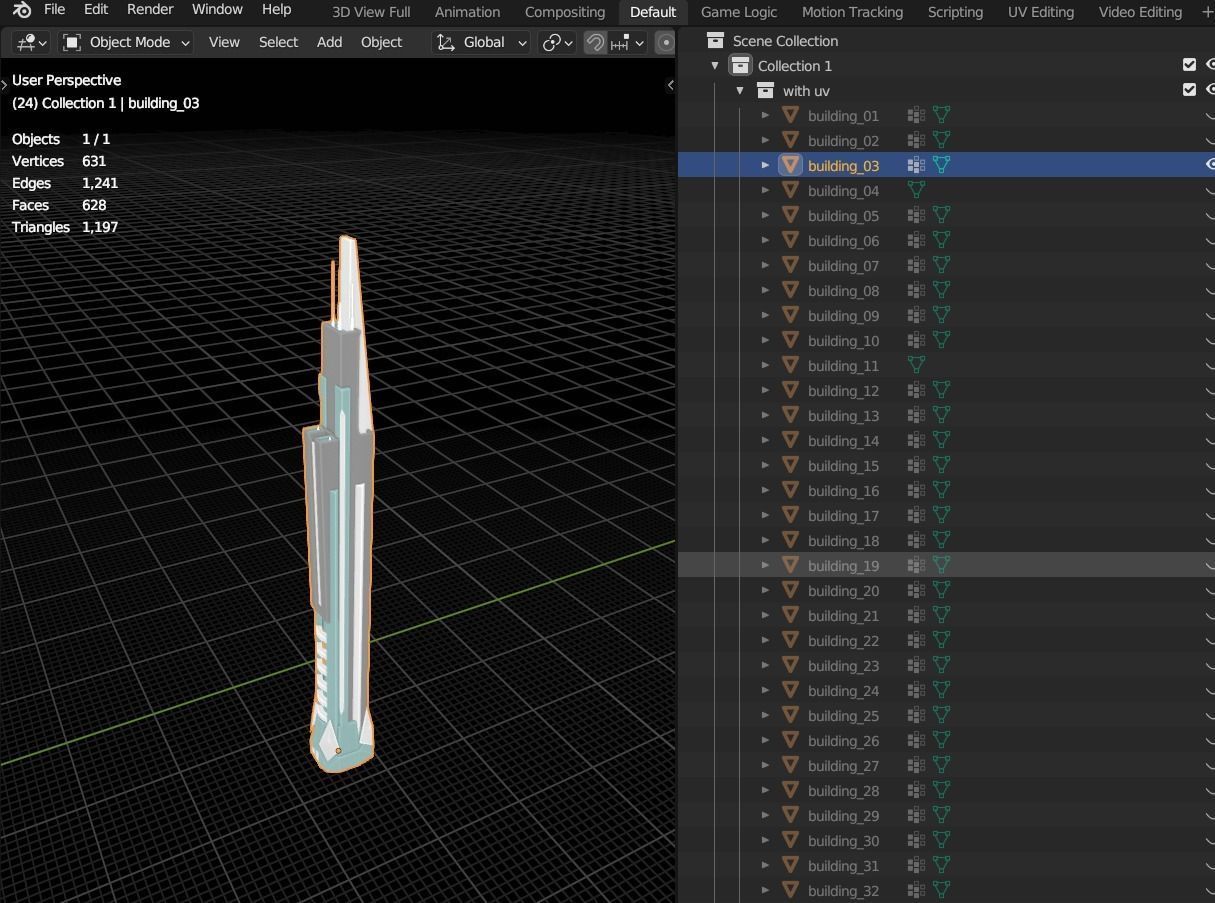
Task: Click the modifiers icon on building_03 row
Action: coord(915,165)
